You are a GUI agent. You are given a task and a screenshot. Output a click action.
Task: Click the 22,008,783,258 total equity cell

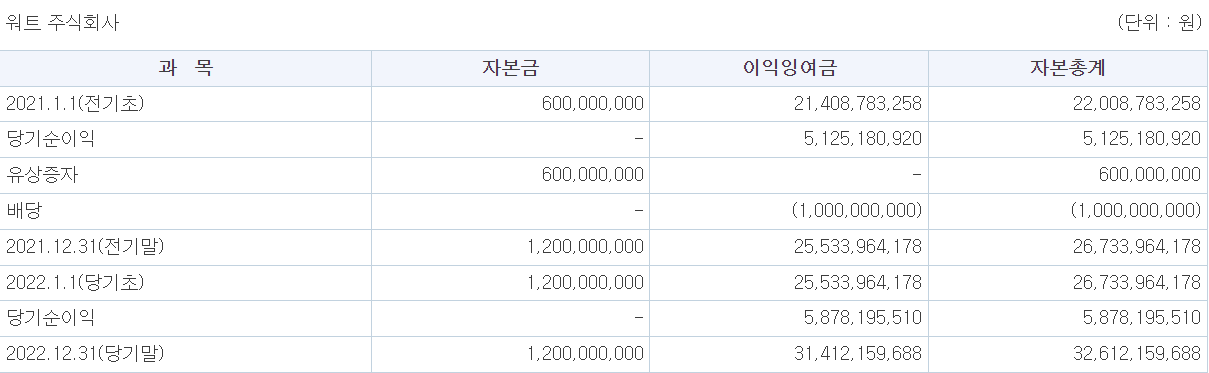click(x=1124, y=103)
